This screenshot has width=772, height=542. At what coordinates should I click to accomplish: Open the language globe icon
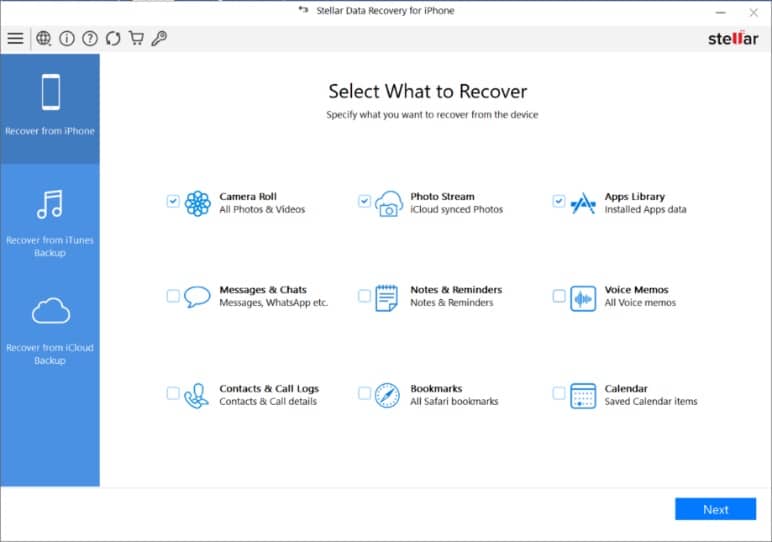coord(44,38)
